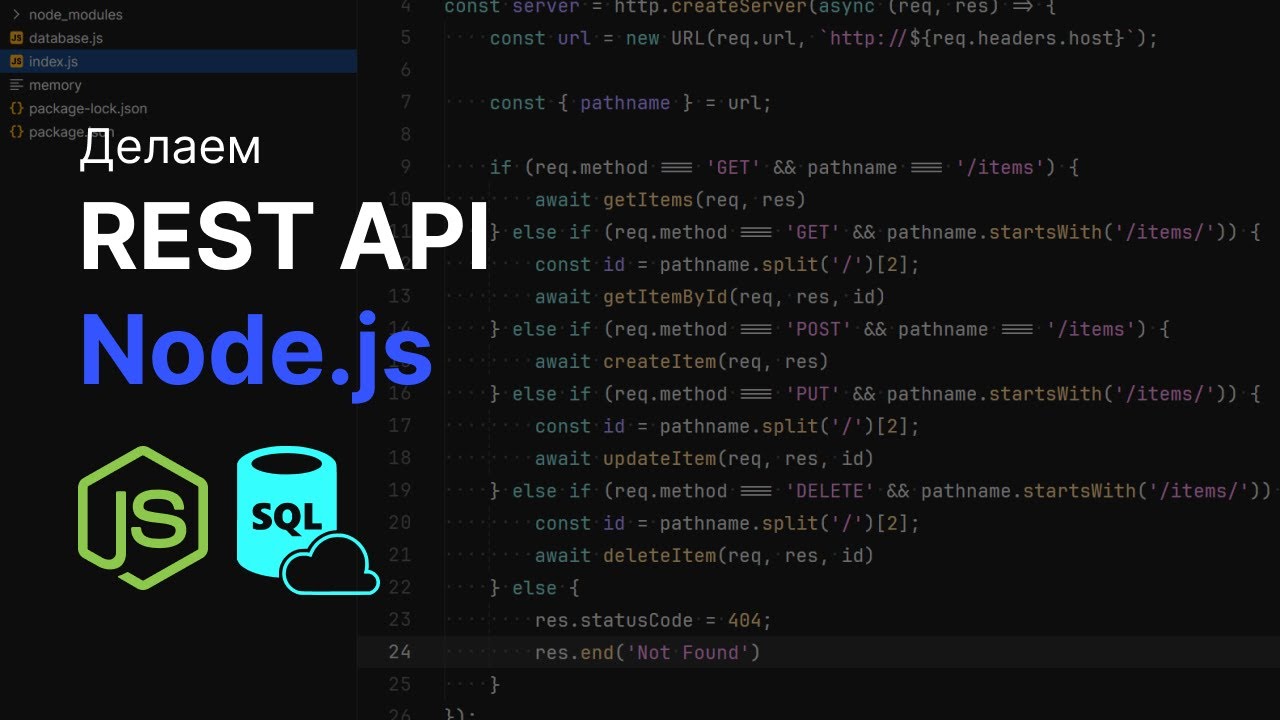Click line number 22 in the gutter
Viewport: 1280px width, 720px height.
(399, 588)
